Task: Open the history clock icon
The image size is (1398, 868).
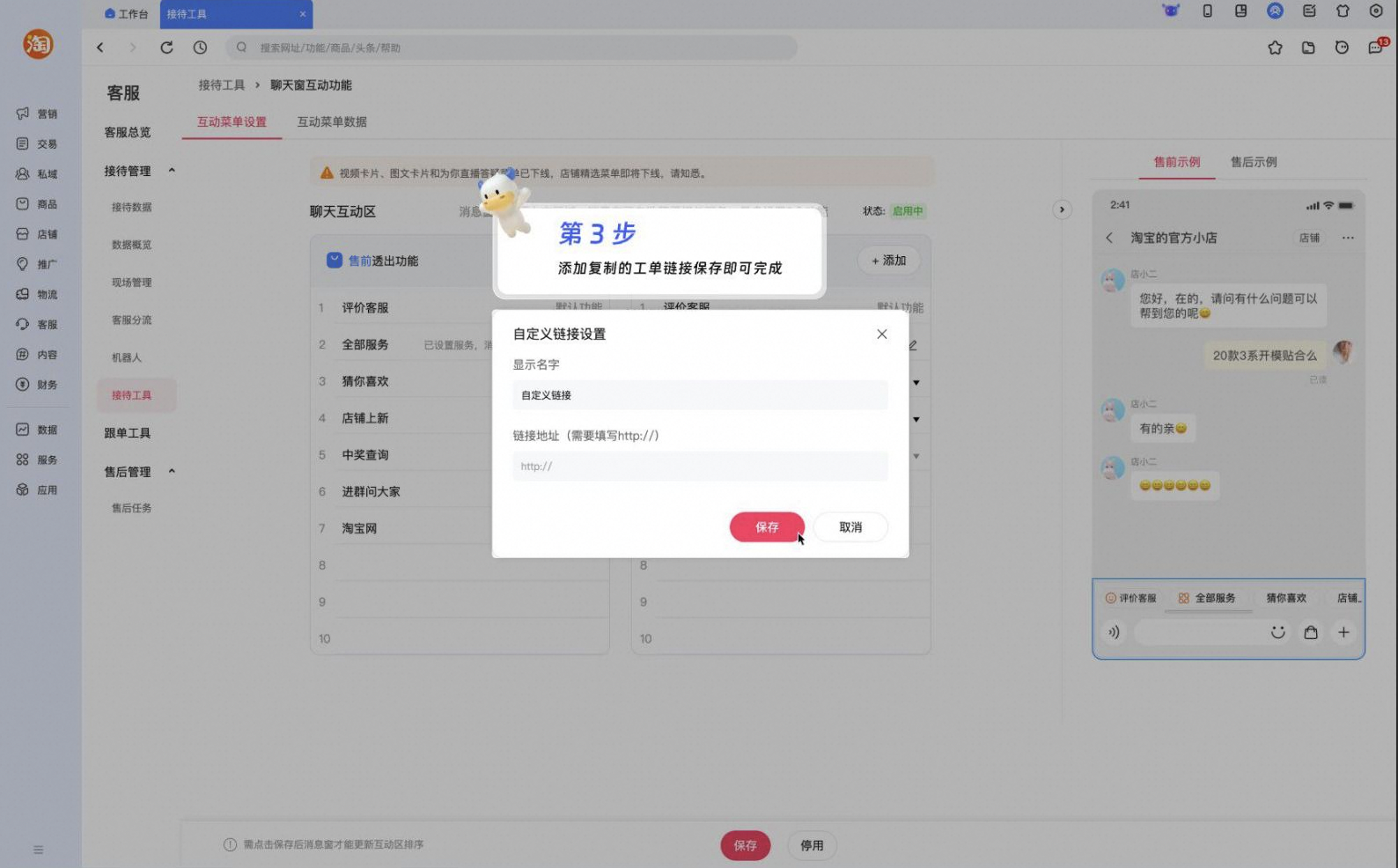Action: pyautogui.click(x=200, y=48)
